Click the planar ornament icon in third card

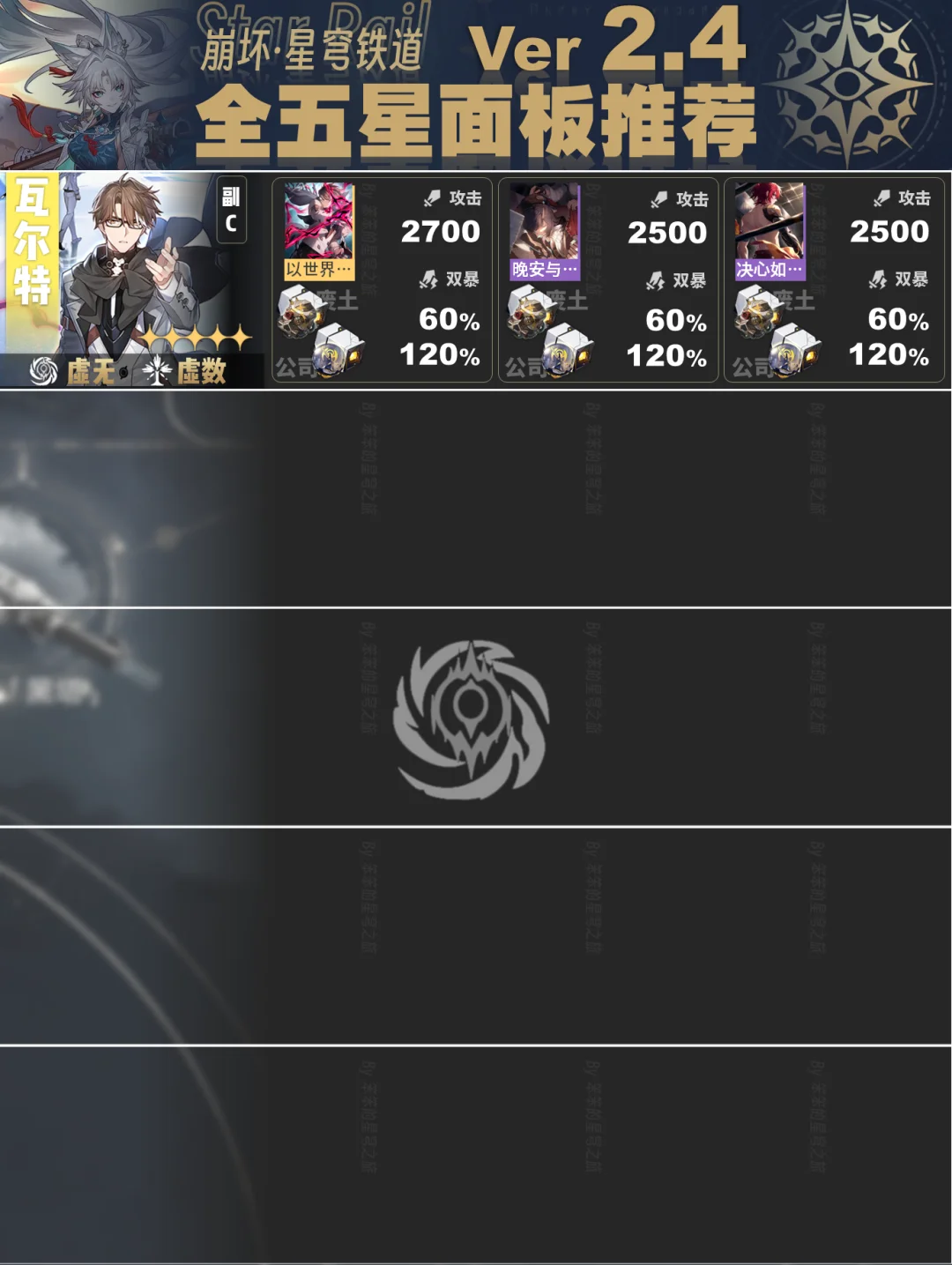pos(795,349)
